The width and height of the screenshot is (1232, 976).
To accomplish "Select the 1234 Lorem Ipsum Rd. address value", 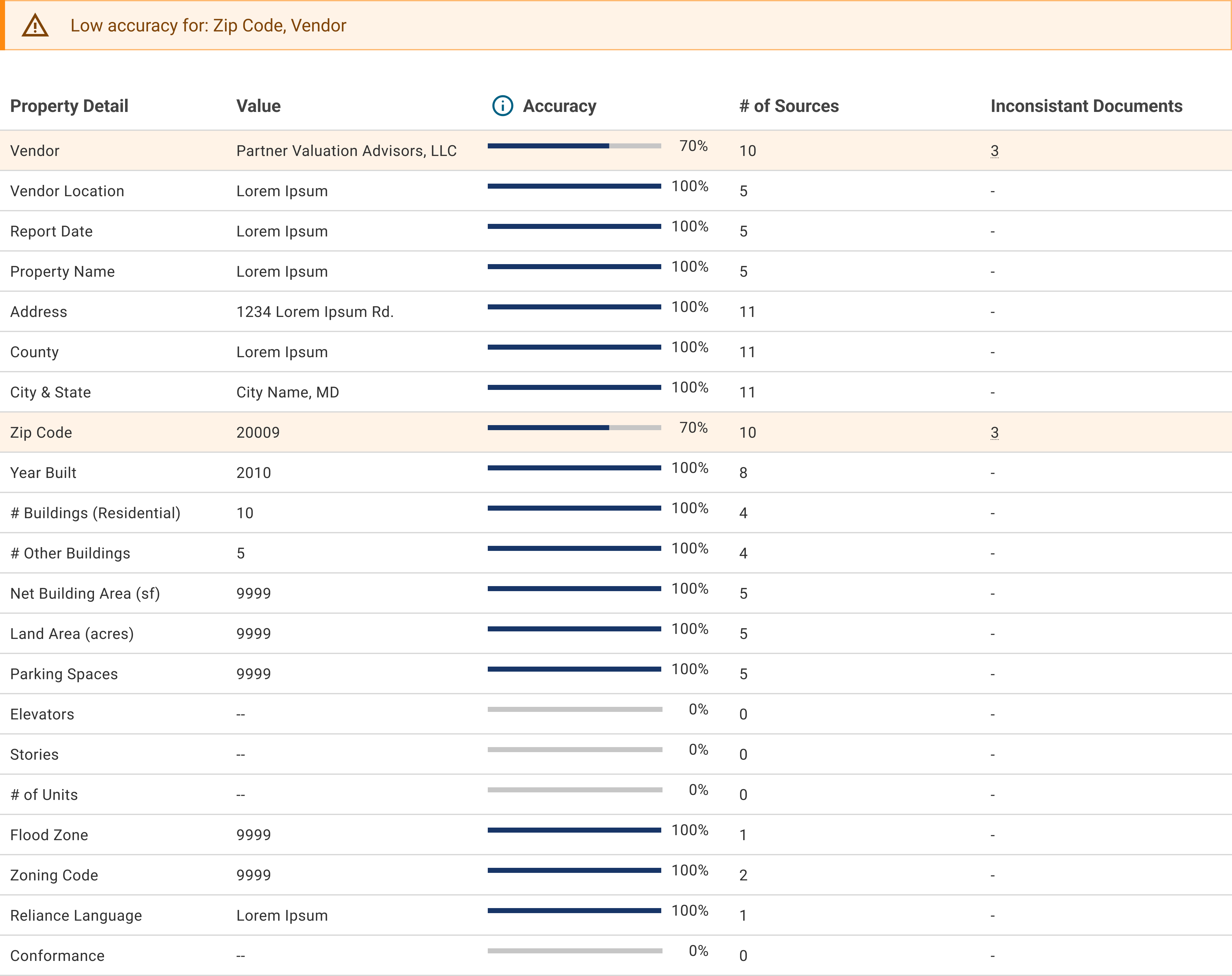I will (x=315, y=312).
